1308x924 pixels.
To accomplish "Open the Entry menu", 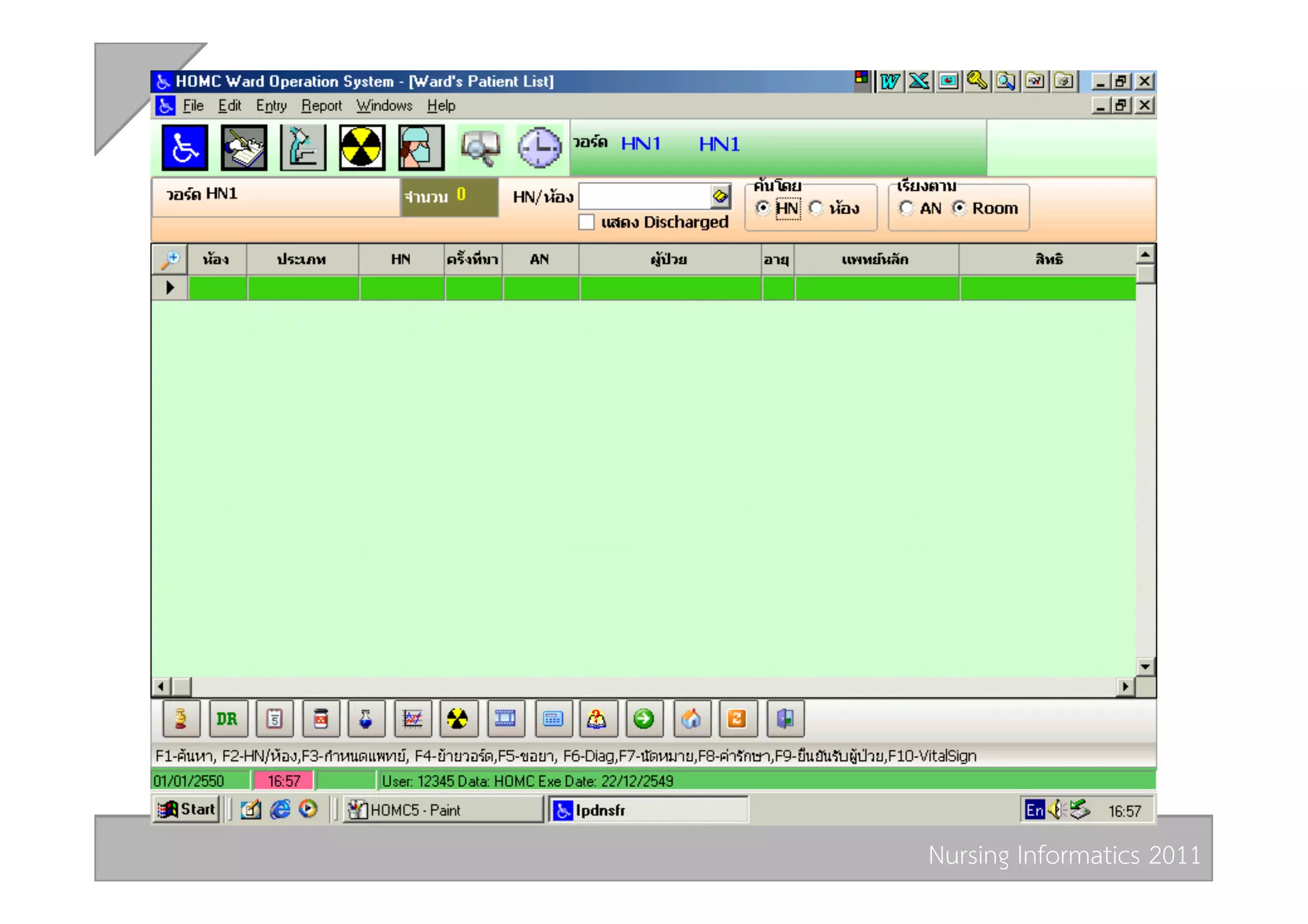I will coord(271,106).
